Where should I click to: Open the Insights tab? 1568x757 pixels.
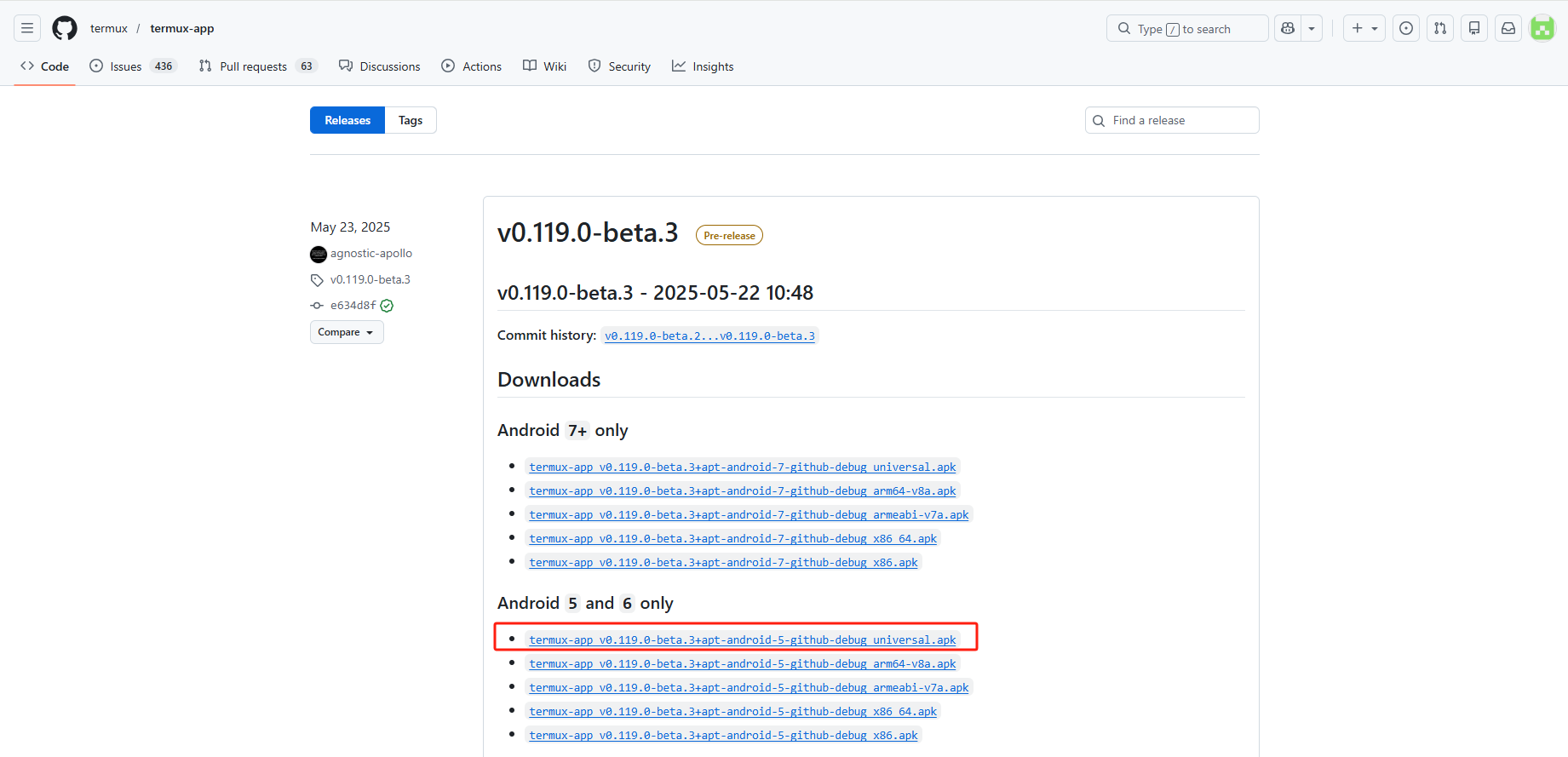703,66
